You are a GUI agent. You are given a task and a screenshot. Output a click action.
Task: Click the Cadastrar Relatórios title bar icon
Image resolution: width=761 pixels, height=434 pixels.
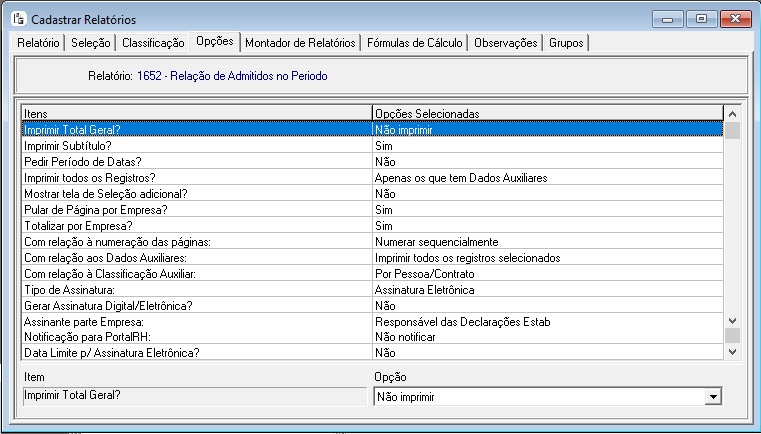(18, 19)
